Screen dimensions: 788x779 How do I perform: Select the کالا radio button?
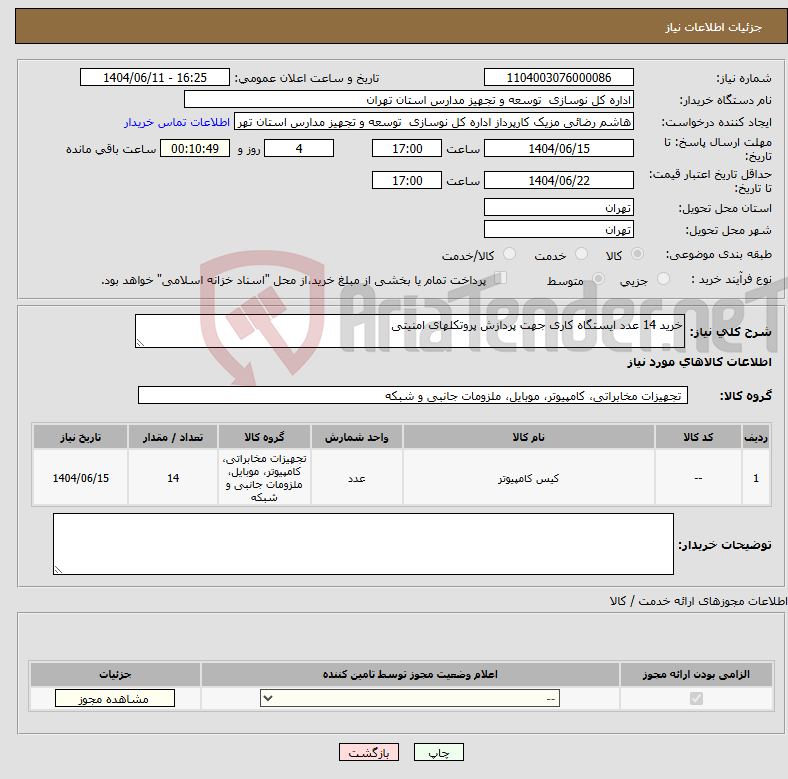click(x=637, y=254)
